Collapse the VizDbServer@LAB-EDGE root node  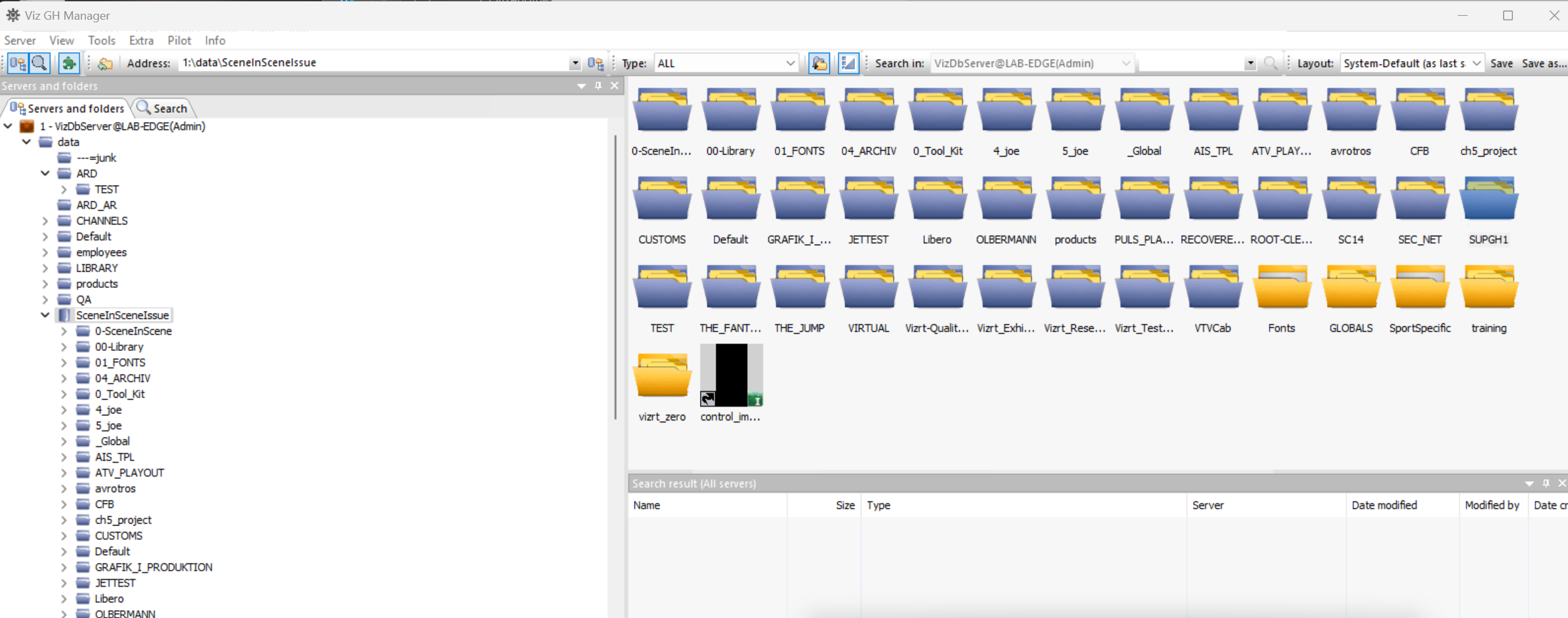[8, 126]
